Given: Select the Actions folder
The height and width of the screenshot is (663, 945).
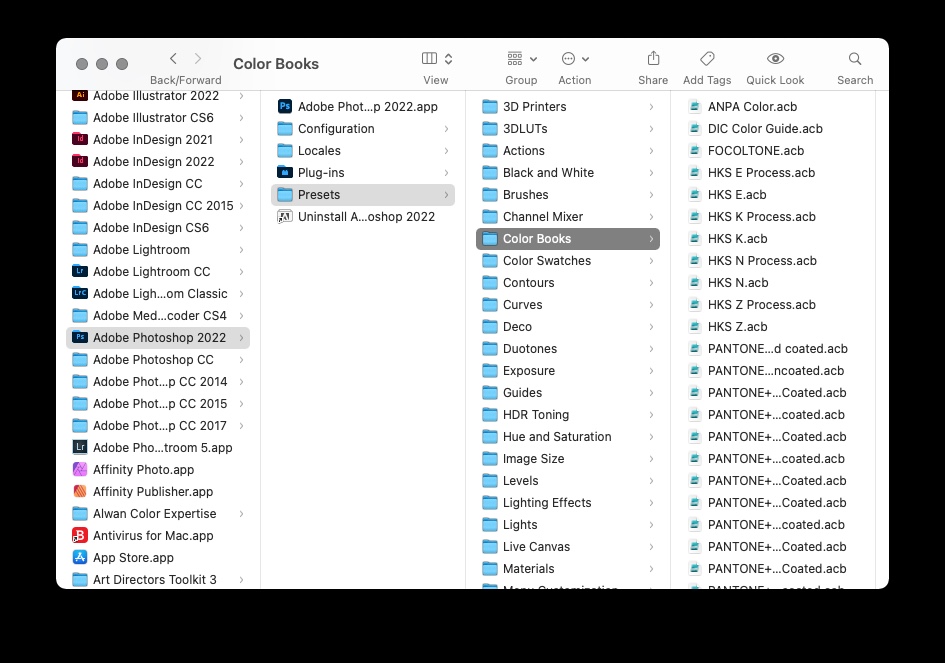Looking at the screenshot, I should (568, 151).
